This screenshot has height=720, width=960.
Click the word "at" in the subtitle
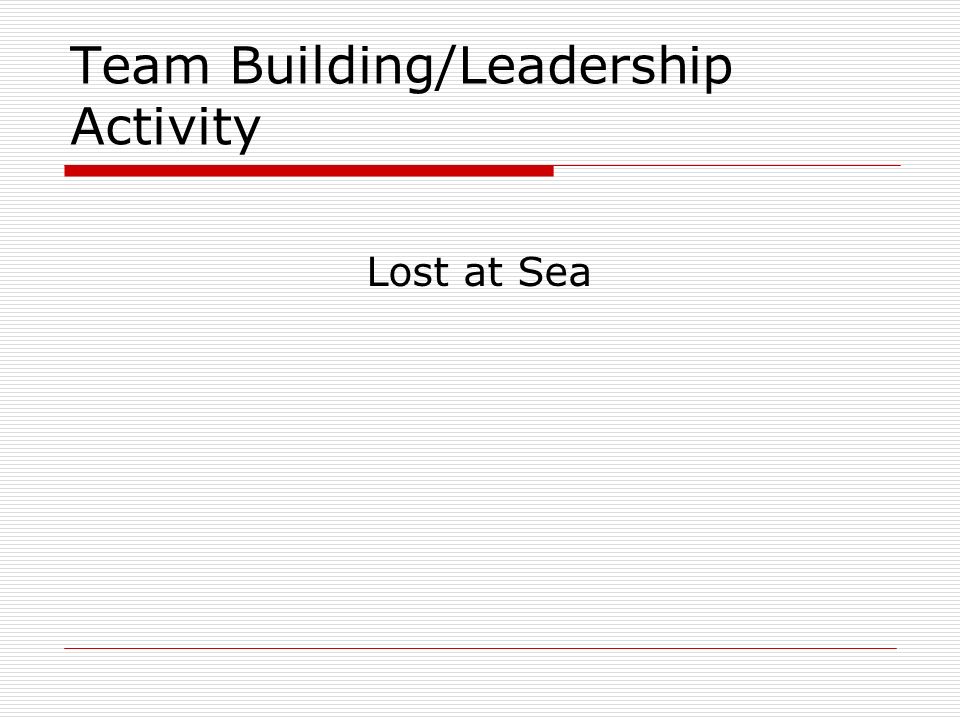pyautogui.click(x=484, y=274)
